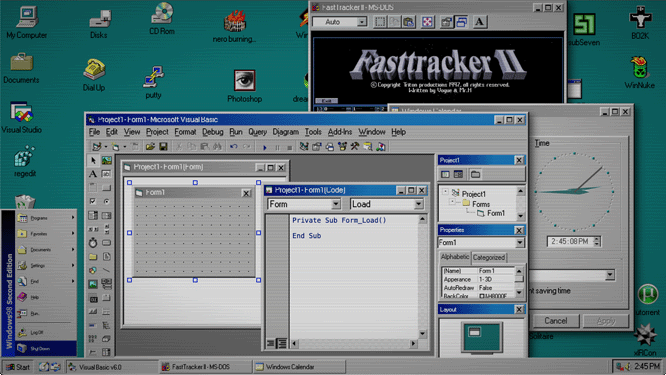Open the Project menu in Visual Basic
Viewport: 666px width, 375px height.
click(157, 132)
